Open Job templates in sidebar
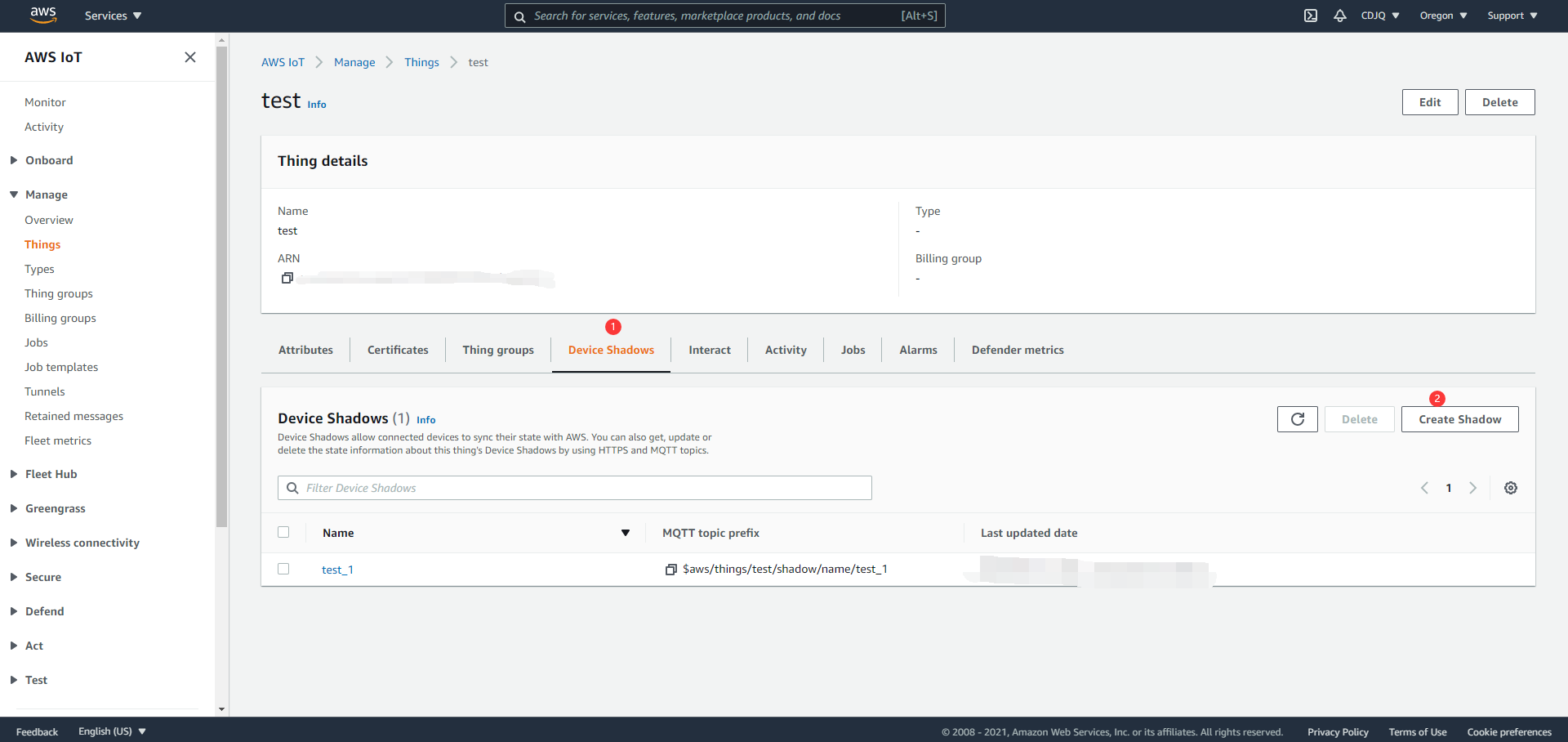 [61, 367]
